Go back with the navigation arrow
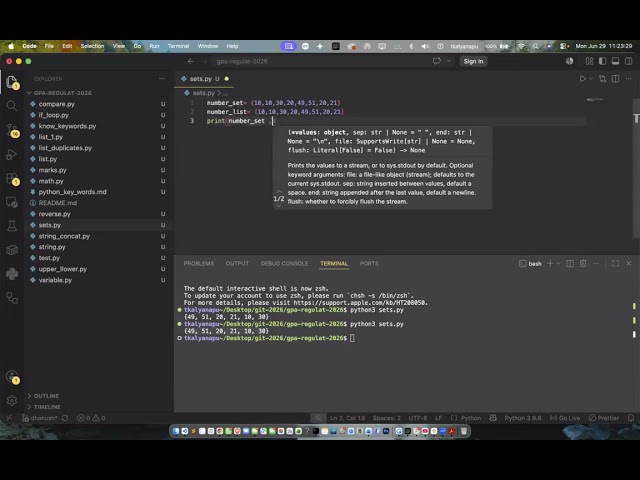This screenshot has width=640, height=480. [x=191, y=61]
